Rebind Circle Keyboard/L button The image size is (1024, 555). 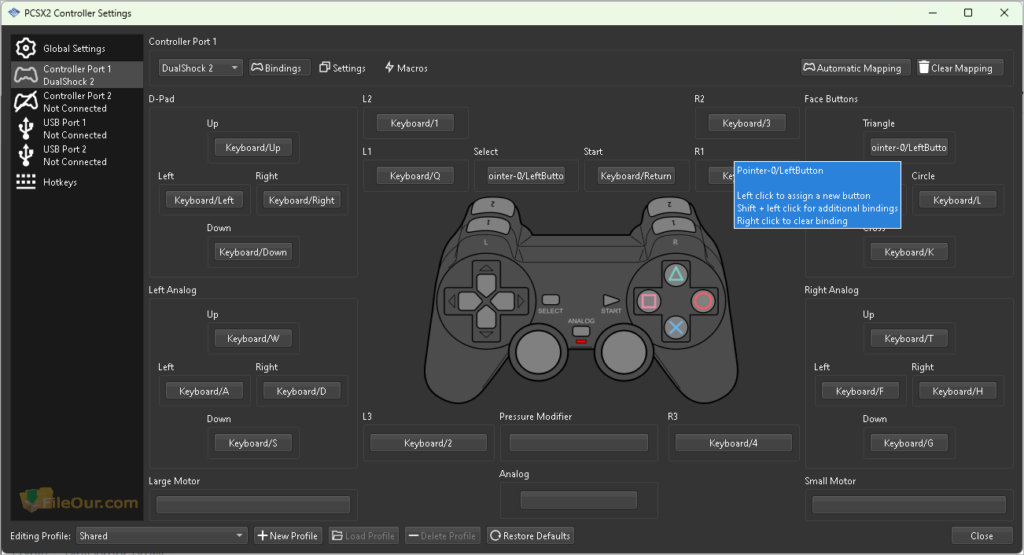point(957,200)
